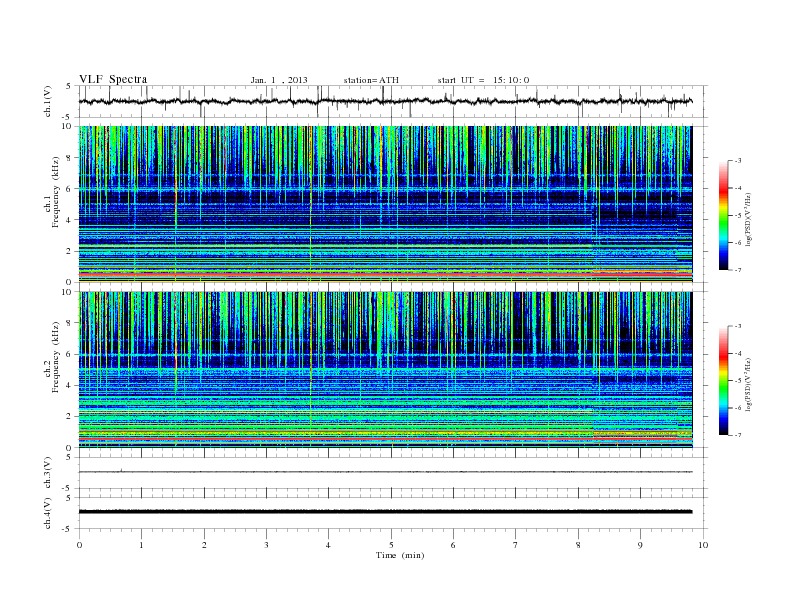Screen dimensions: 792x612
Task: Click the ch.4(V) axis label
Action: point(48,513)
